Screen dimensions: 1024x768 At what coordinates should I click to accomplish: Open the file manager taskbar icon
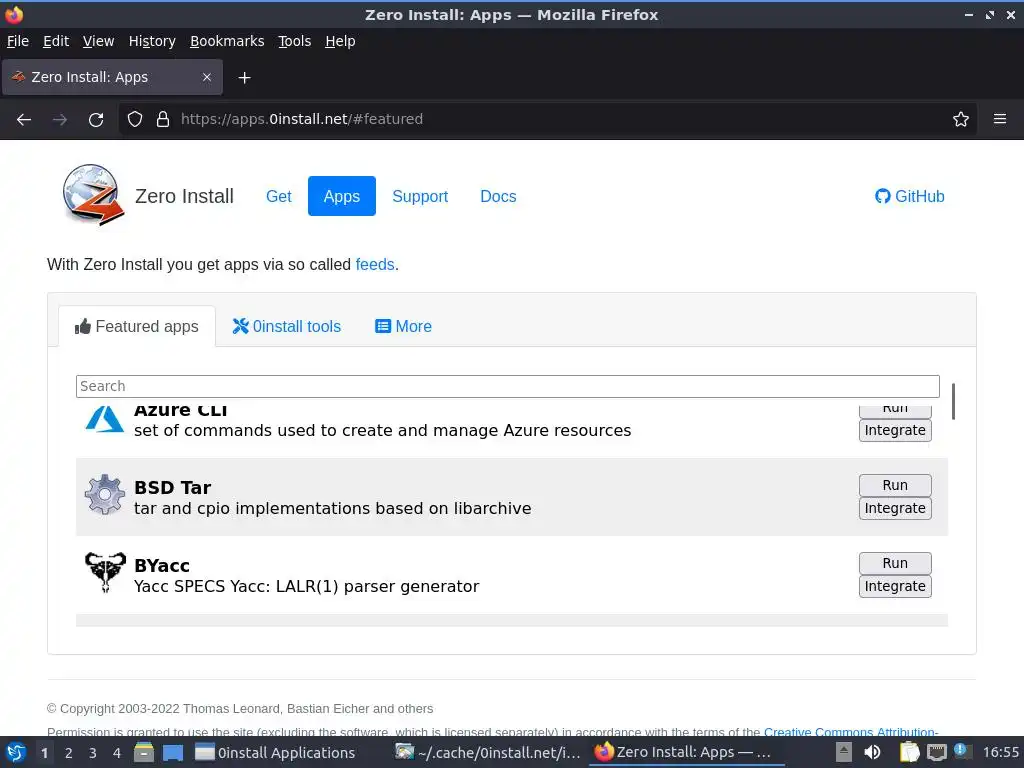(144, 752)
